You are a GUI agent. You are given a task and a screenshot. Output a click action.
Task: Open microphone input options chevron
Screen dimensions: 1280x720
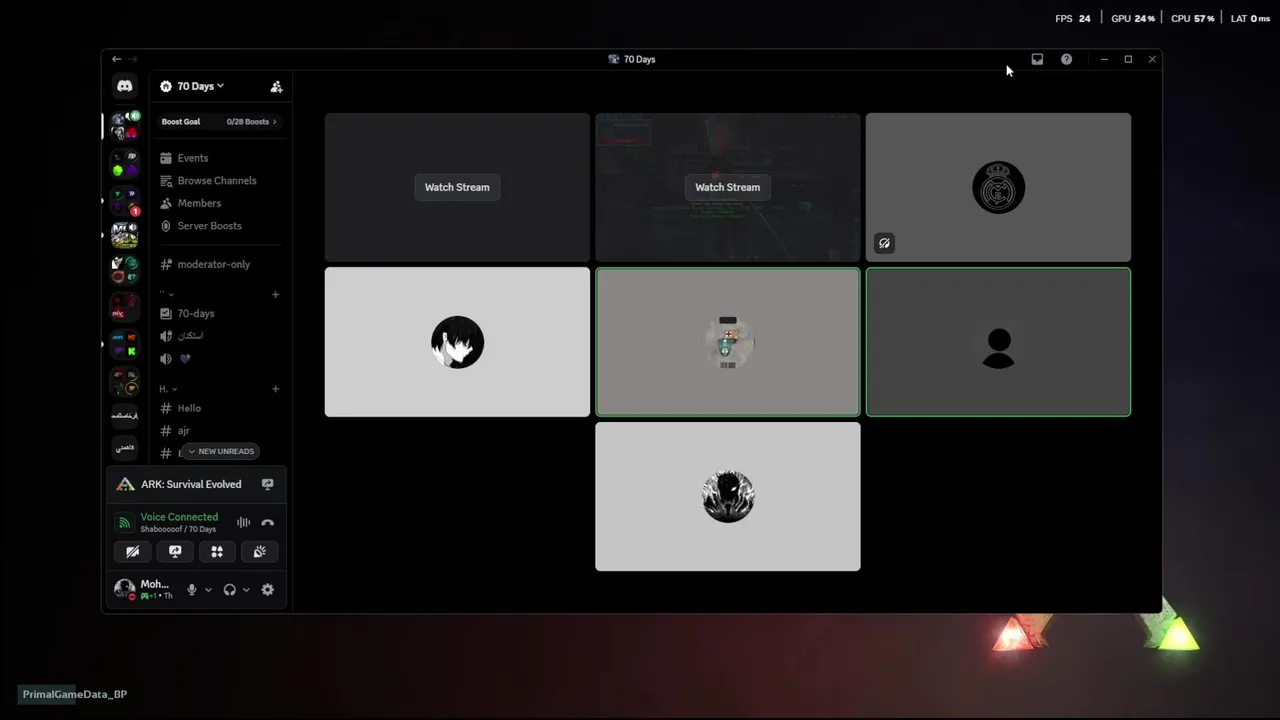(x=208, y=590)
